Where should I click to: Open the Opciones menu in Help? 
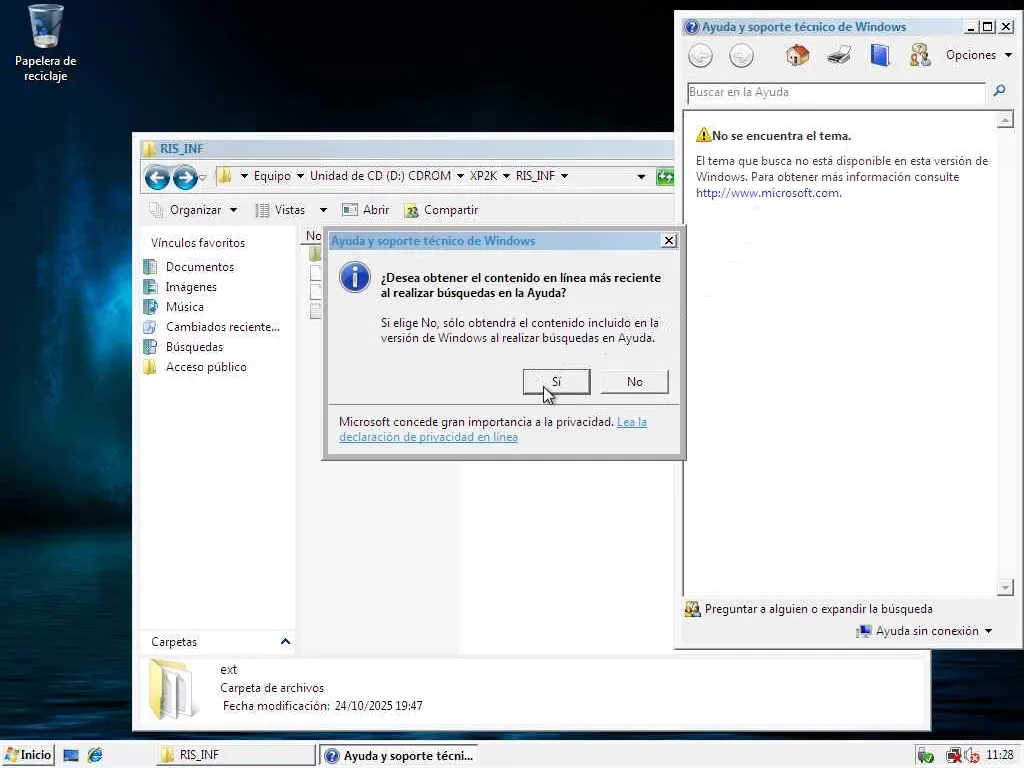tap(978, 55)
